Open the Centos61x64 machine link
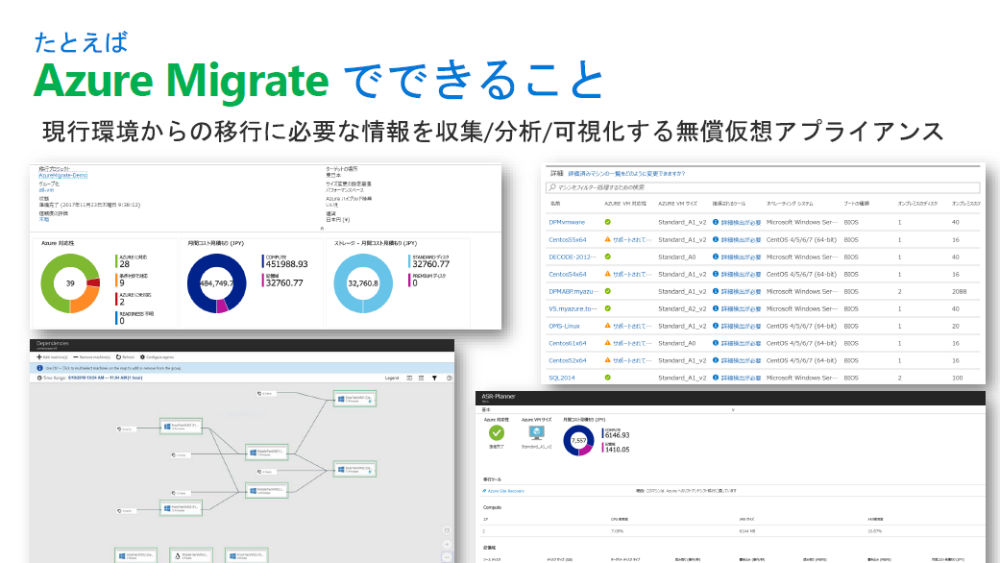 click(567, 343)
